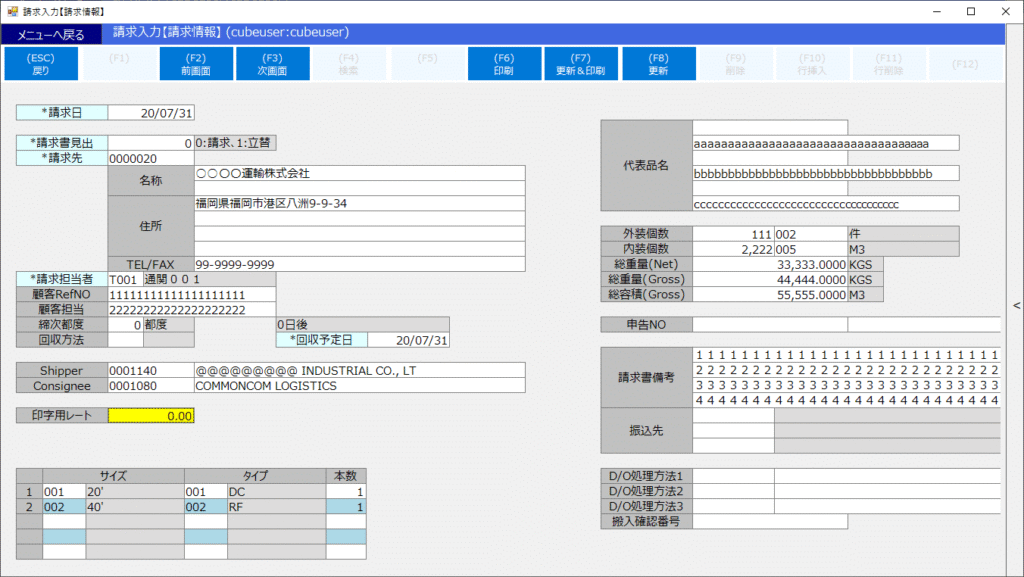Select the F7 更新&印刷 button
The height and width of the screenshot is (577, 1024).
coord(581,64)
